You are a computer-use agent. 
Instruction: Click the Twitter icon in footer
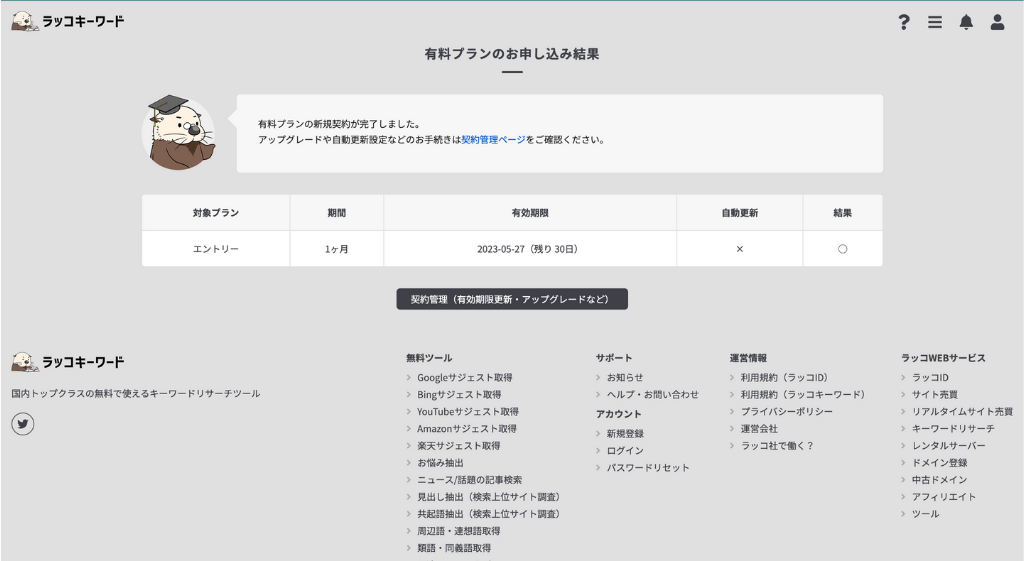[x=23, y=424]
